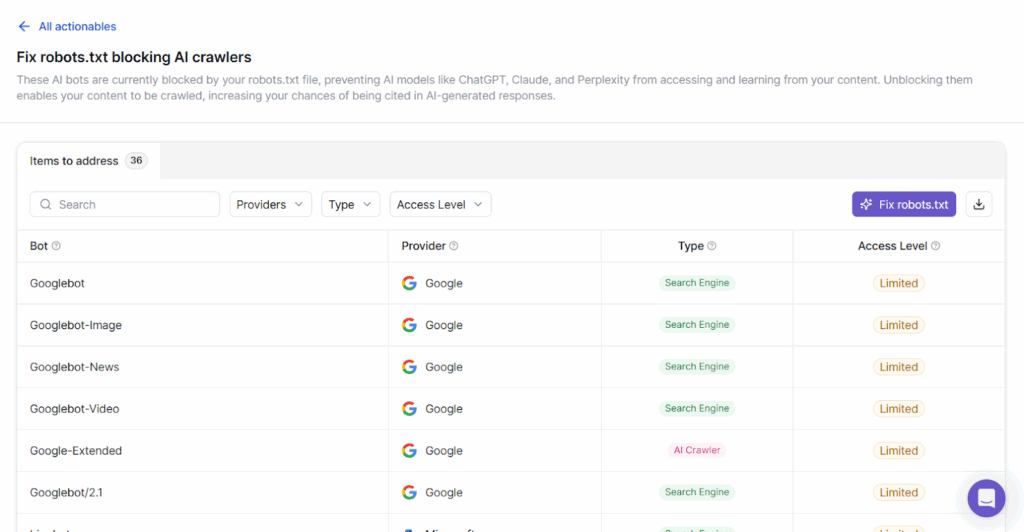Click the Limited badge in Googlebot-Video row
Viewport: 1024px width, 532px height.
(x=899, y=409)
